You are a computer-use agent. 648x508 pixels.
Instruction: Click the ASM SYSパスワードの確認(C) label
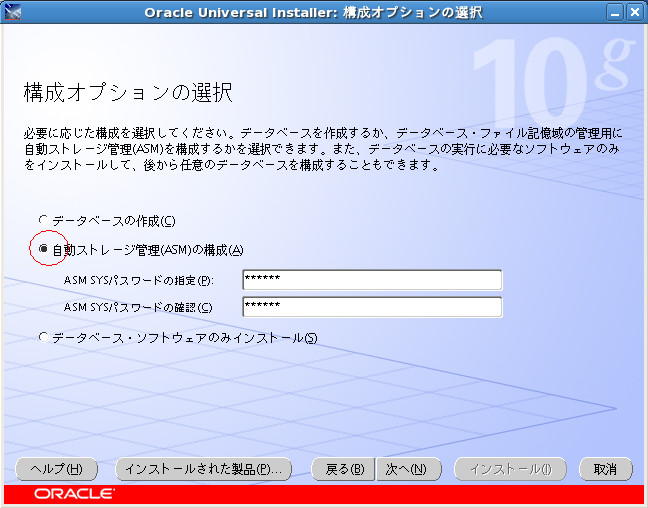pyautogui.click(x=138, y=307)
